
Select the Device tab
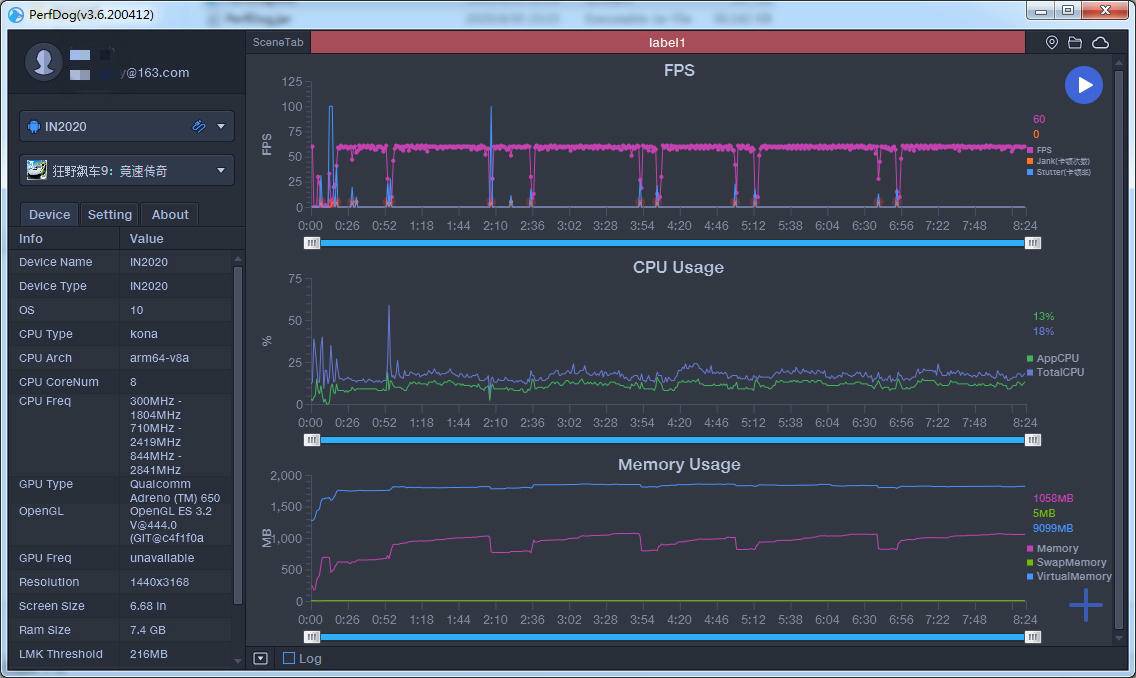click(x=49, y=214)
